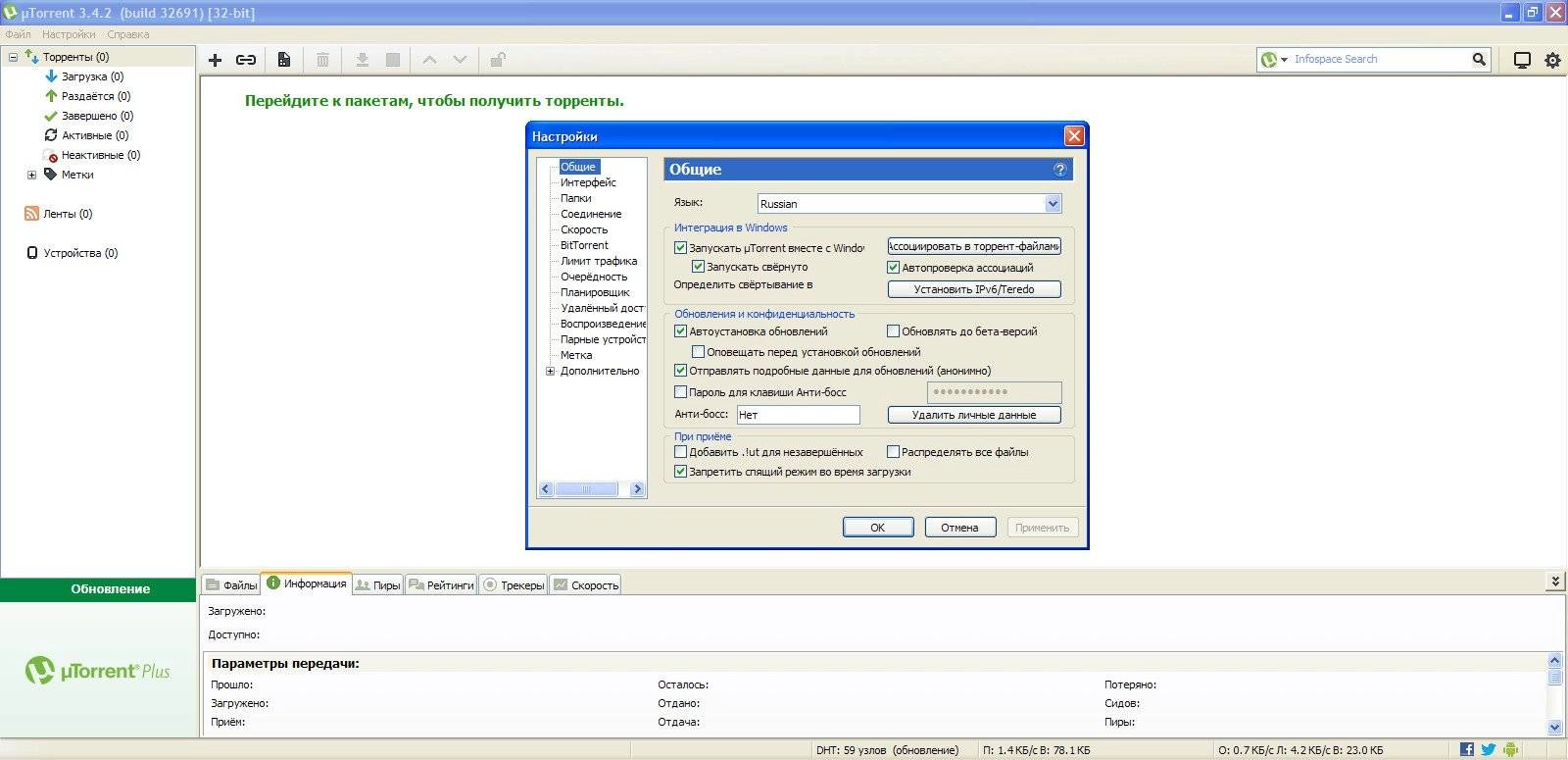Viewport: 1568px width, 760px height.
Task: Click the settings tree horizontal scrollbar thumb
Action: (586, 488)
